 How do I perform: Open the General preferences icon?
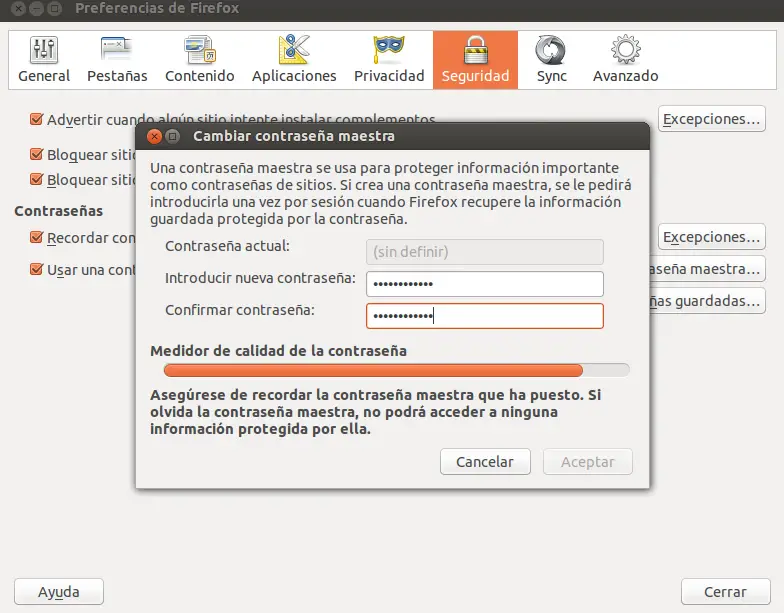[x=44, y=50]
